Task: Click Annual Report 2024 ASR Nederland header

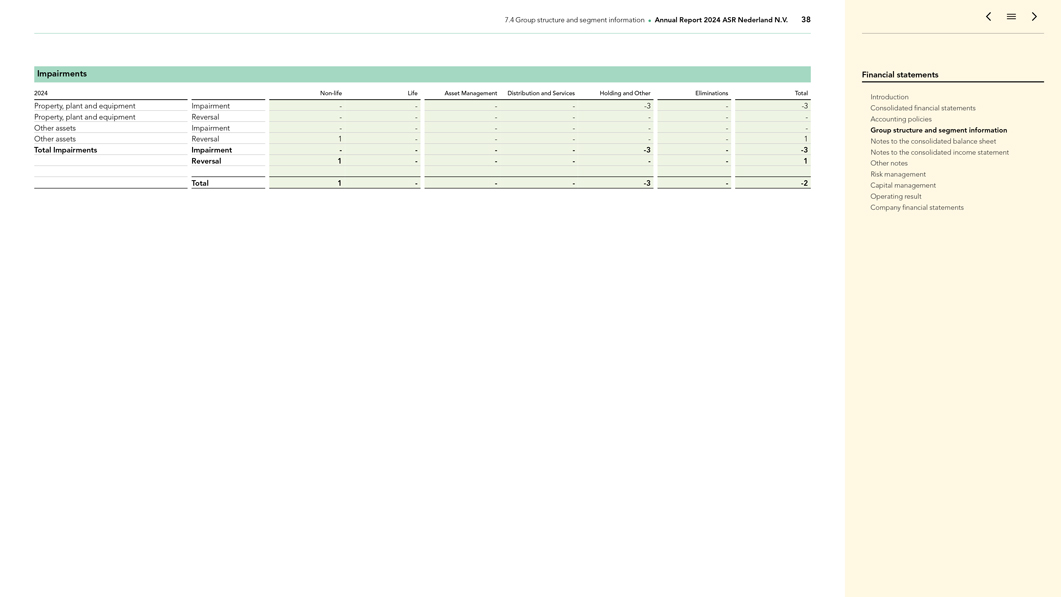Action: pos(721,20)
